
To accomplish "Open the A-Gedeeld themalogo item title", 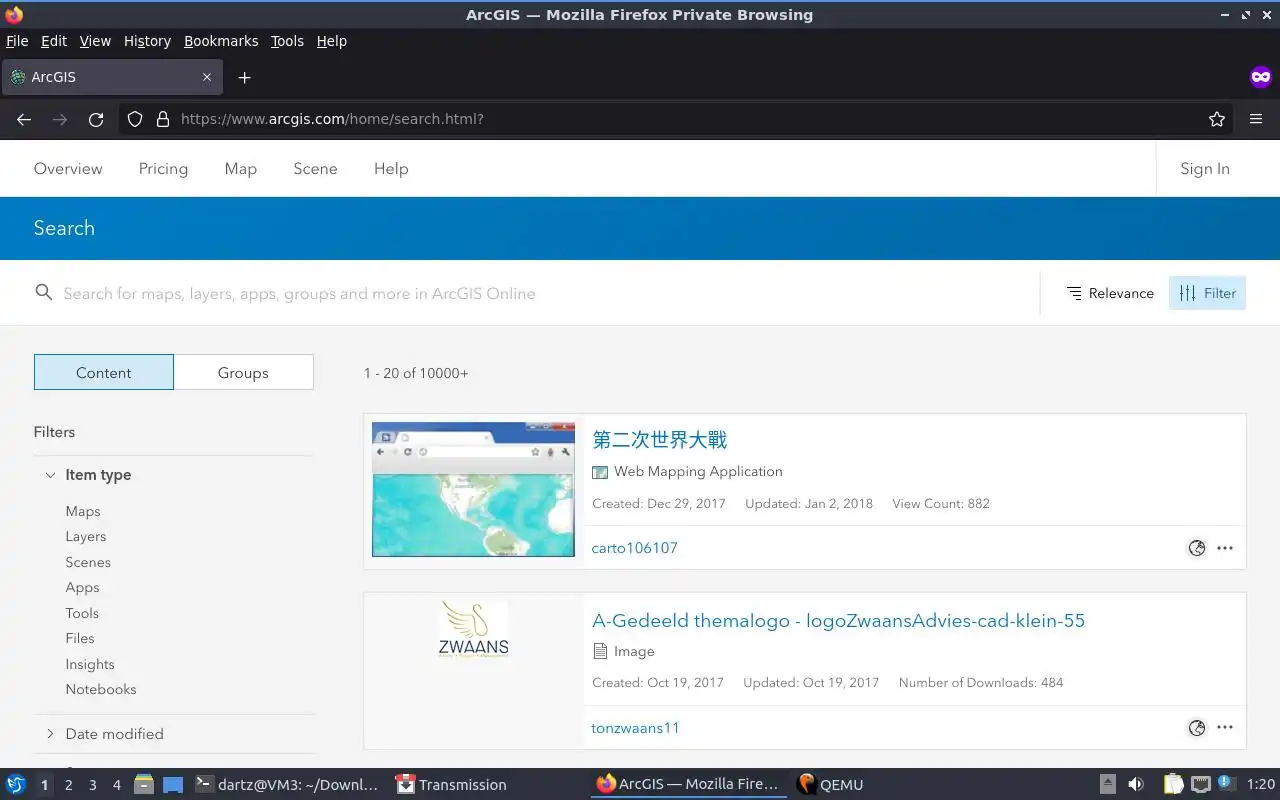I will click(x=838, y=621).
